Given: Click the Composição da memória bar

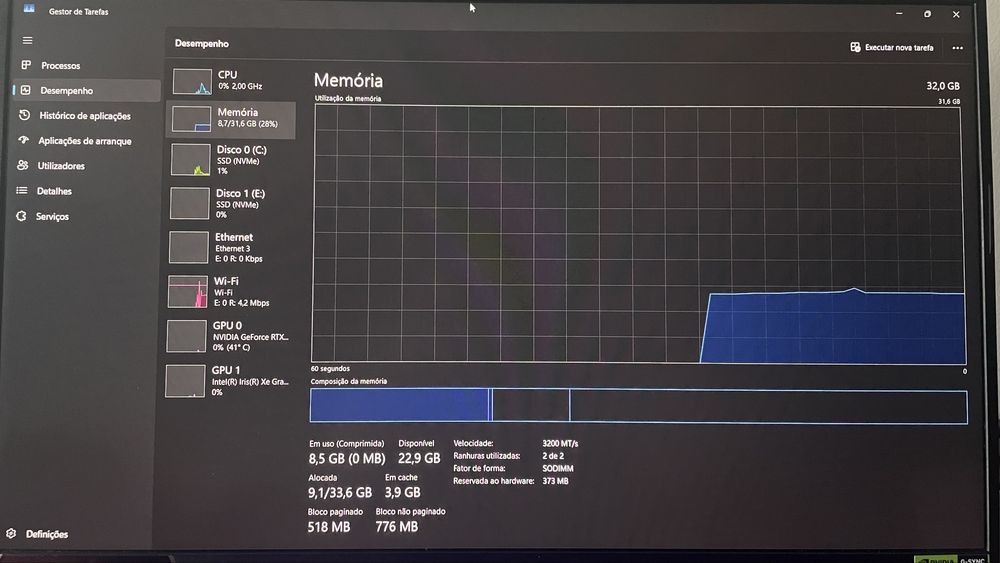Looking at the screenshot, I should click(638, 405).
